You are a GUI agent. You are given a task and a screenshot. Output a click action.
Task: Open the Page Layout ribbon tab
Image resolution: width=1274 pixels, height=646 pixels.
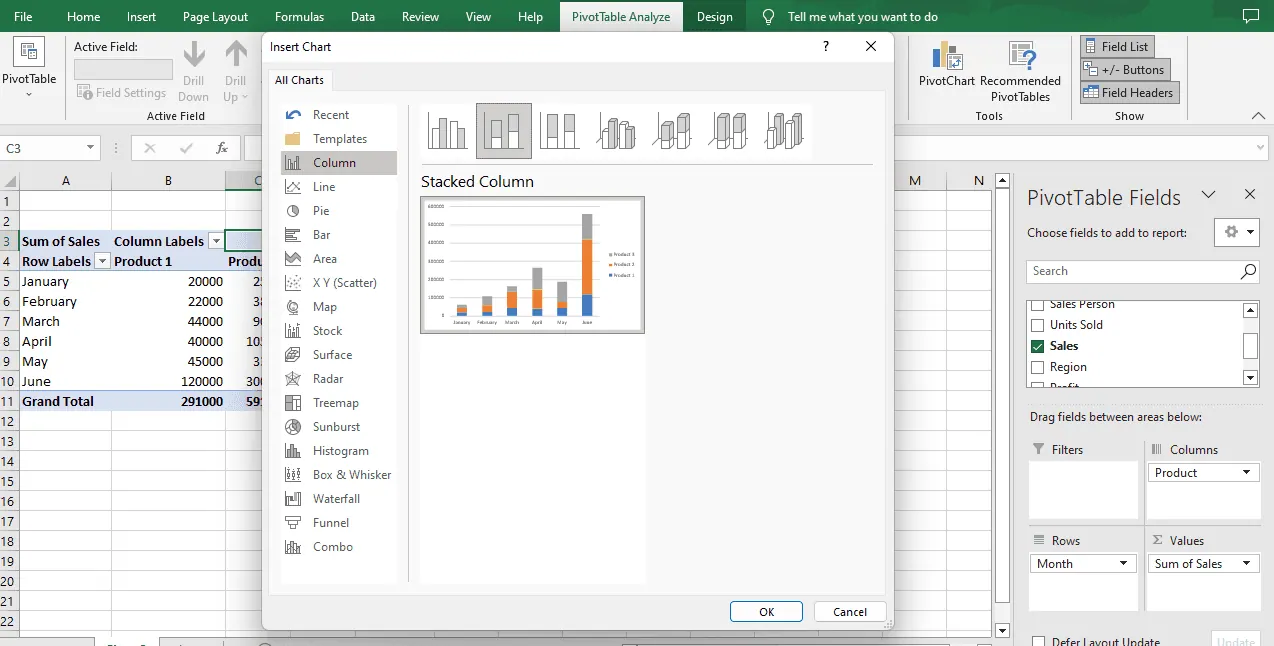coord(215,17)
